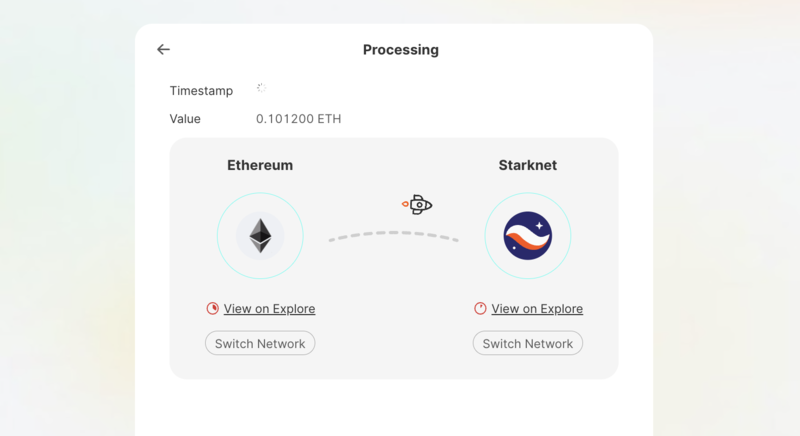Click the clock icon beside Ethereum's explorer link
Image resolution: width=800 pixels, height=436 pixels.
click(x=212, y=309)
